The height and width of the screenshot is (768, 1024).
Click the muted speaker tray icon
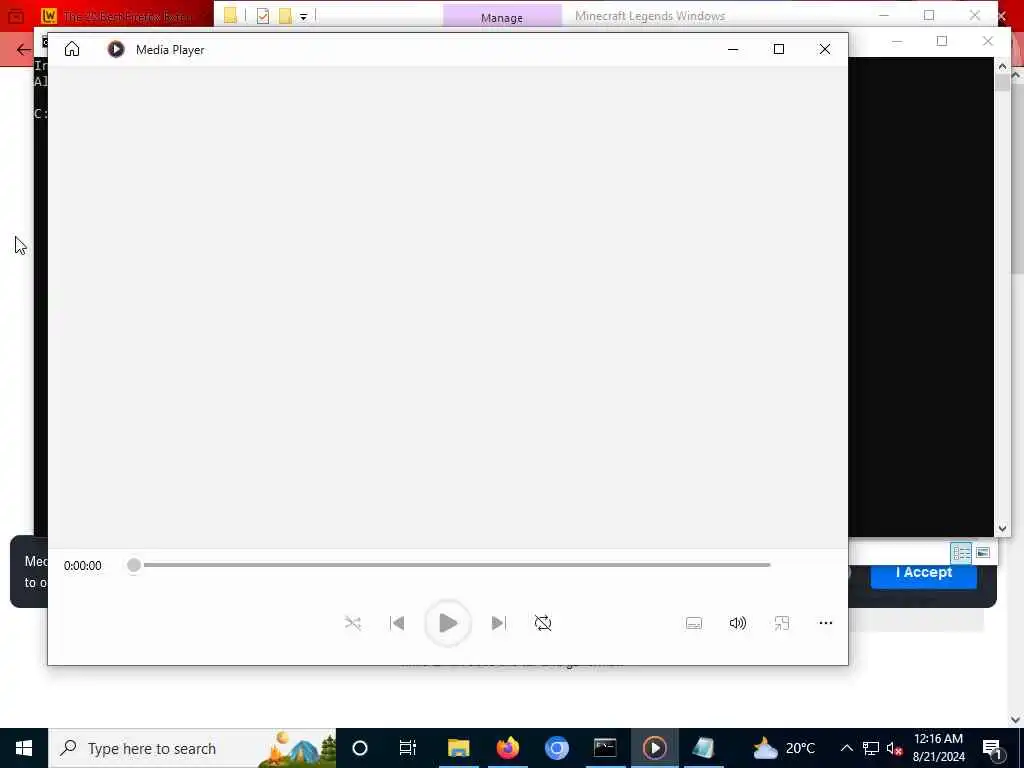point(894,748)
